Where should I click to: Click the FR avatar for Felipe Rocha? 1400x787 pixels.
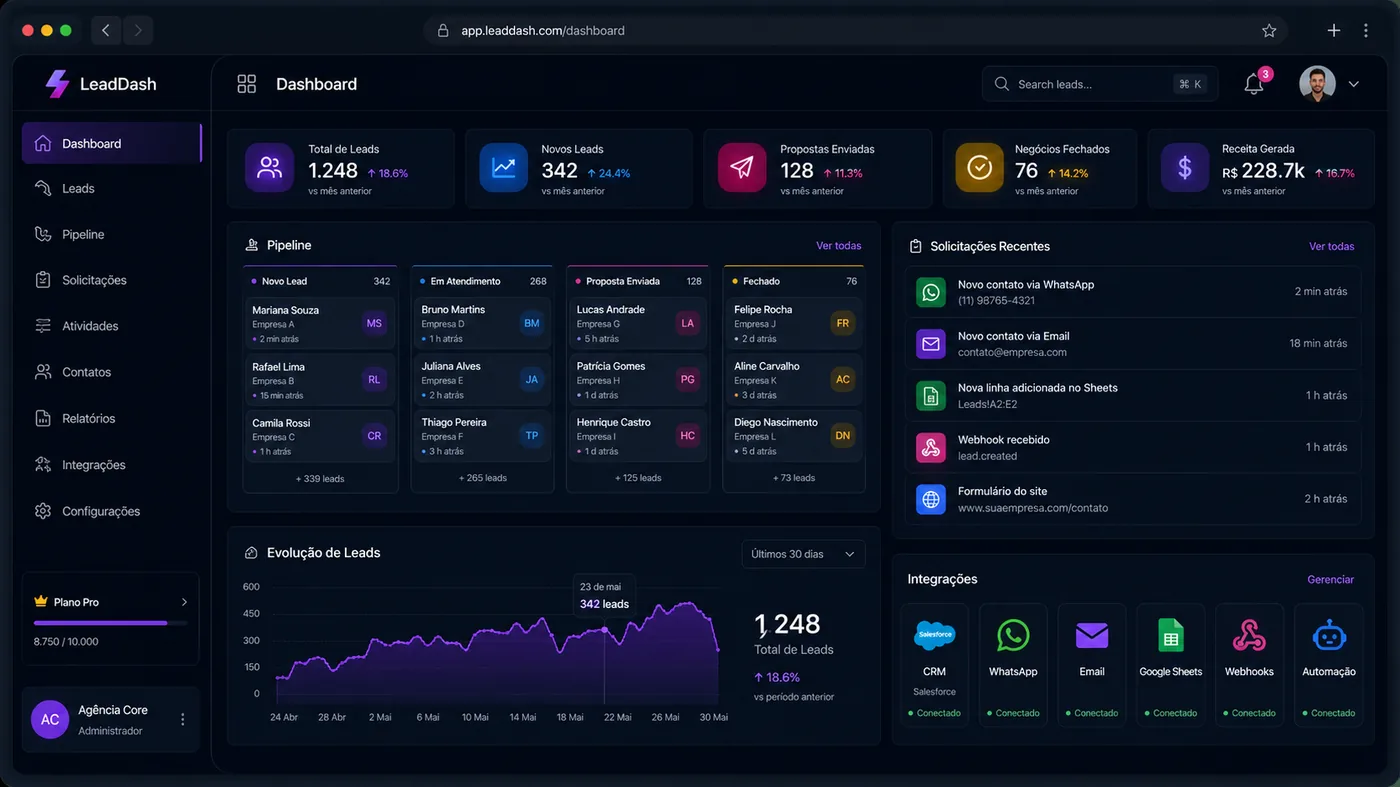(843, 323)
